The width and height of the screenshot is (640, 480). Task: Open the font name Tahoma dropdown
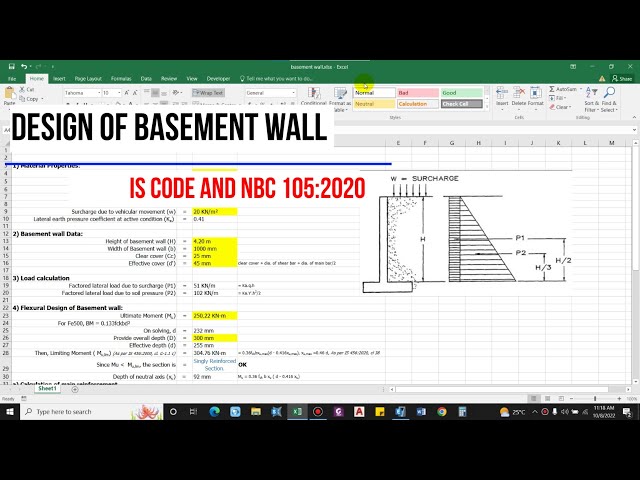point(99,93)
